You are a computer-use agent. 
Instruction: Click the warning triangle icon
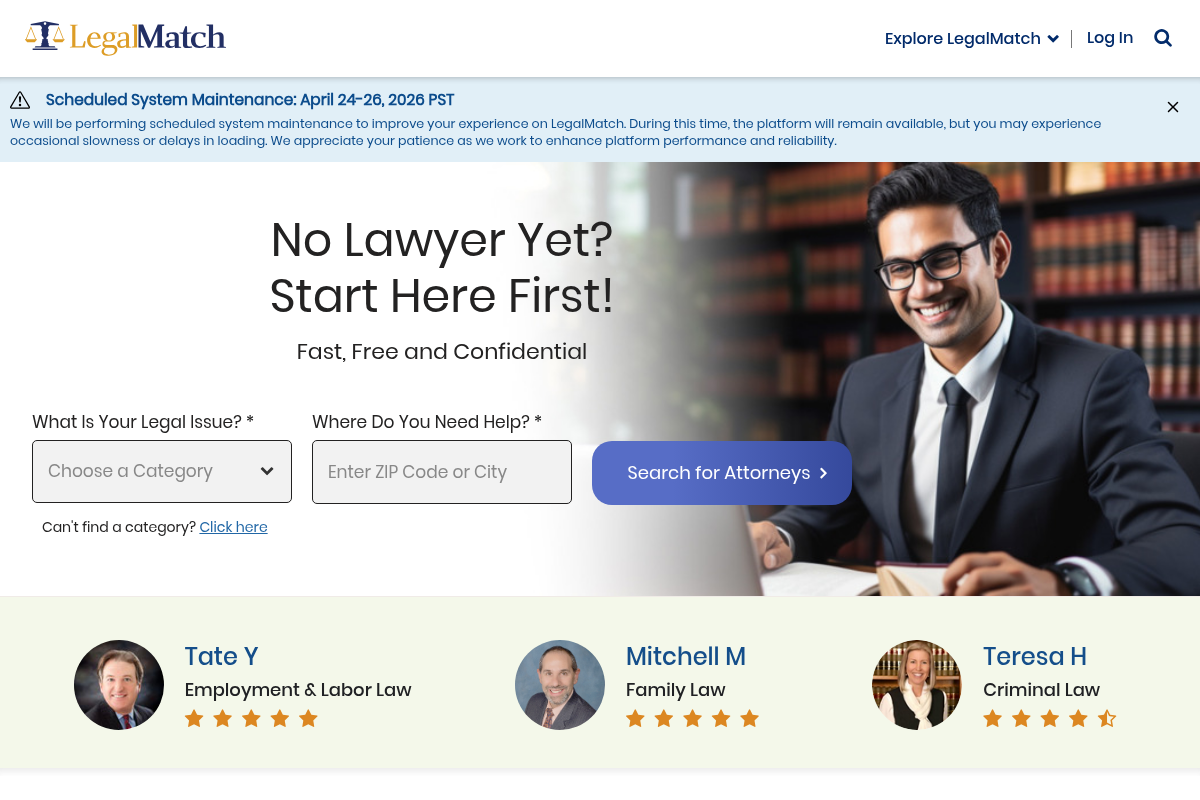pyautogui.click(x=20, y=100)
